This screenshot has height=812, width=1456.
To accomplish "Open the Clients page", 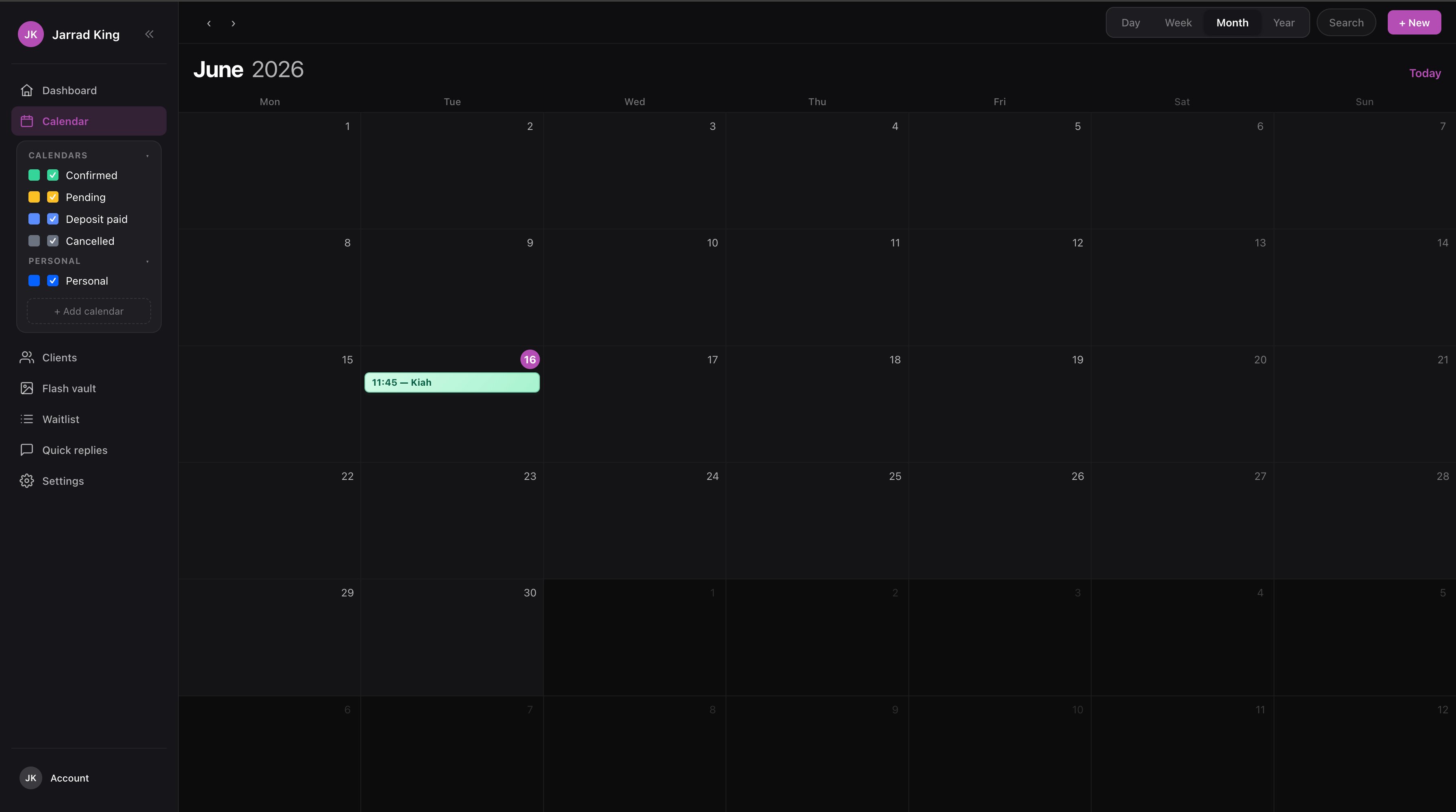I will coord(89,357).
